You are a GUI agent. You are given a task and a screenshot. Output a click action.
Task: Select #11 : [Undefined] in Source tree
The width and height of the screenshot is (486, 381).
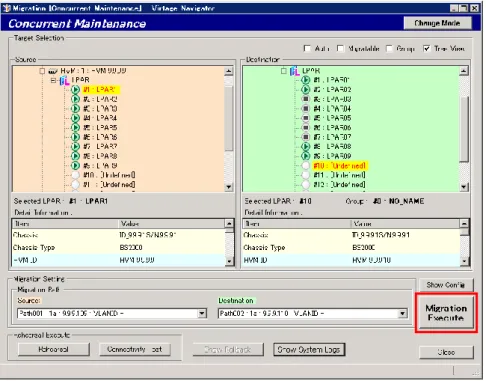(x=109, y=184)
